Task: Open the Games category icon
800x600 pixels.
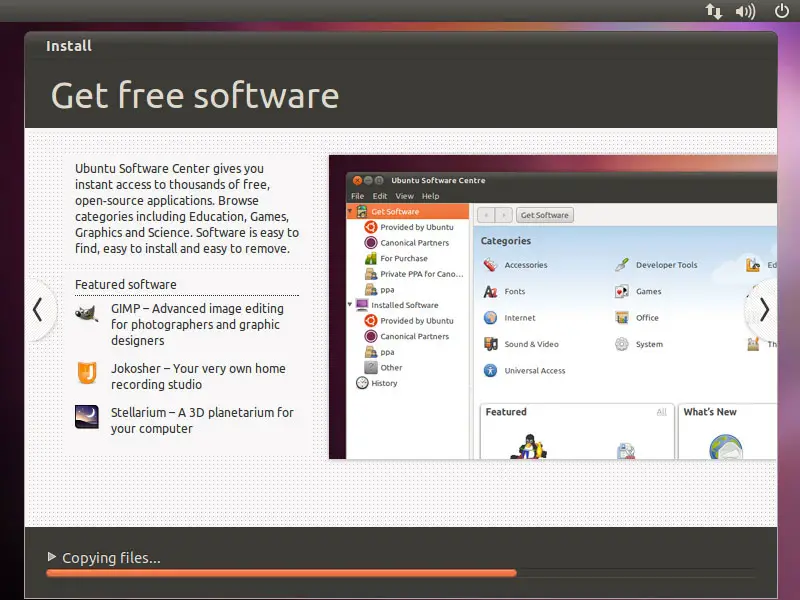Action: 621,291
